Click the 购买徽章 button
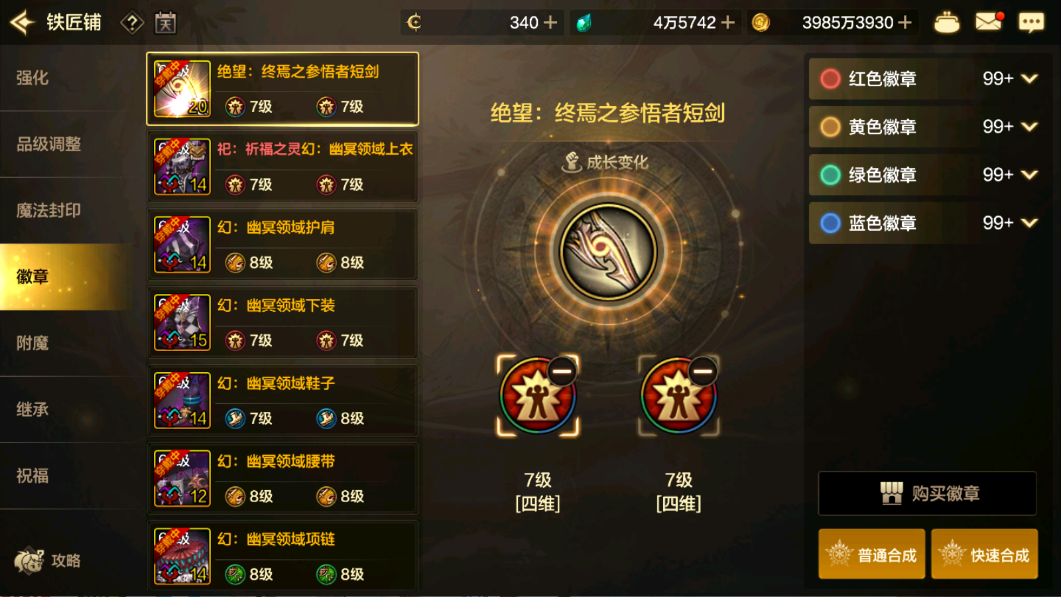 (927, 493)
